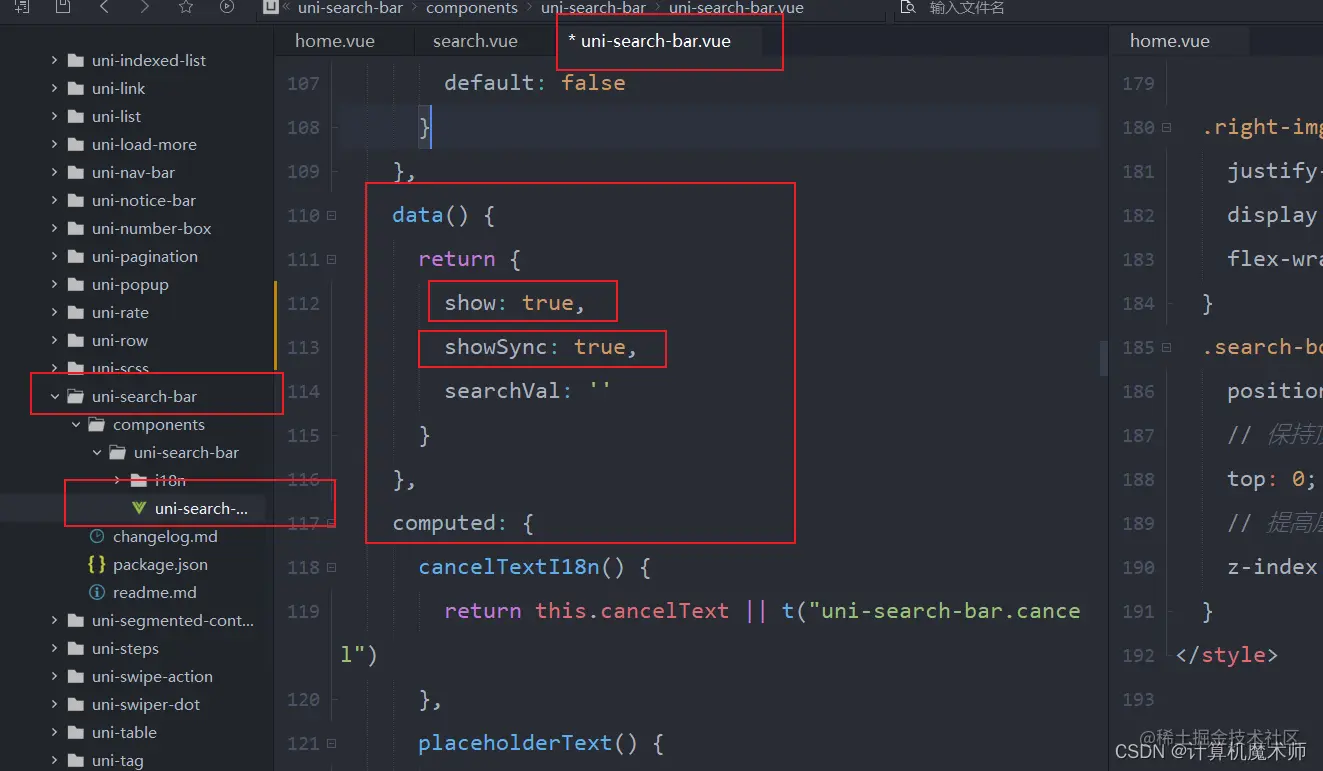Fold the .search-bo rule at line 185
The width and height of the screenshot is (1323, 771).
point(1166,347)
